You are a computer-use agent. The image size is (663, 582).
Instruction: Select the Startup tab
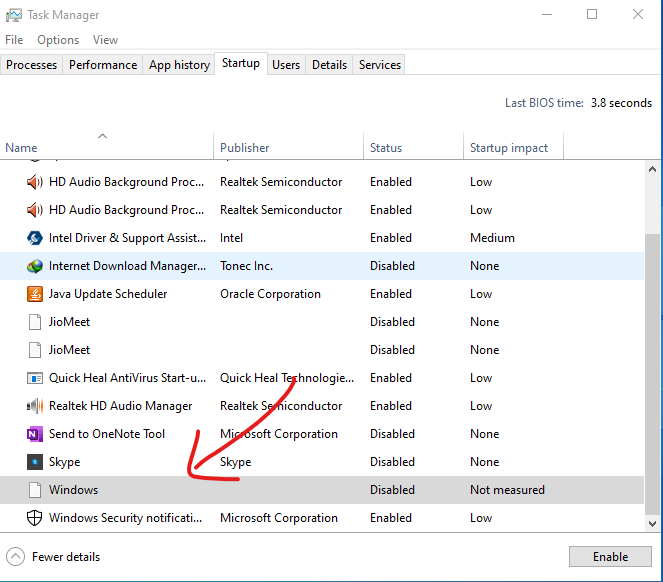point(241,63)
